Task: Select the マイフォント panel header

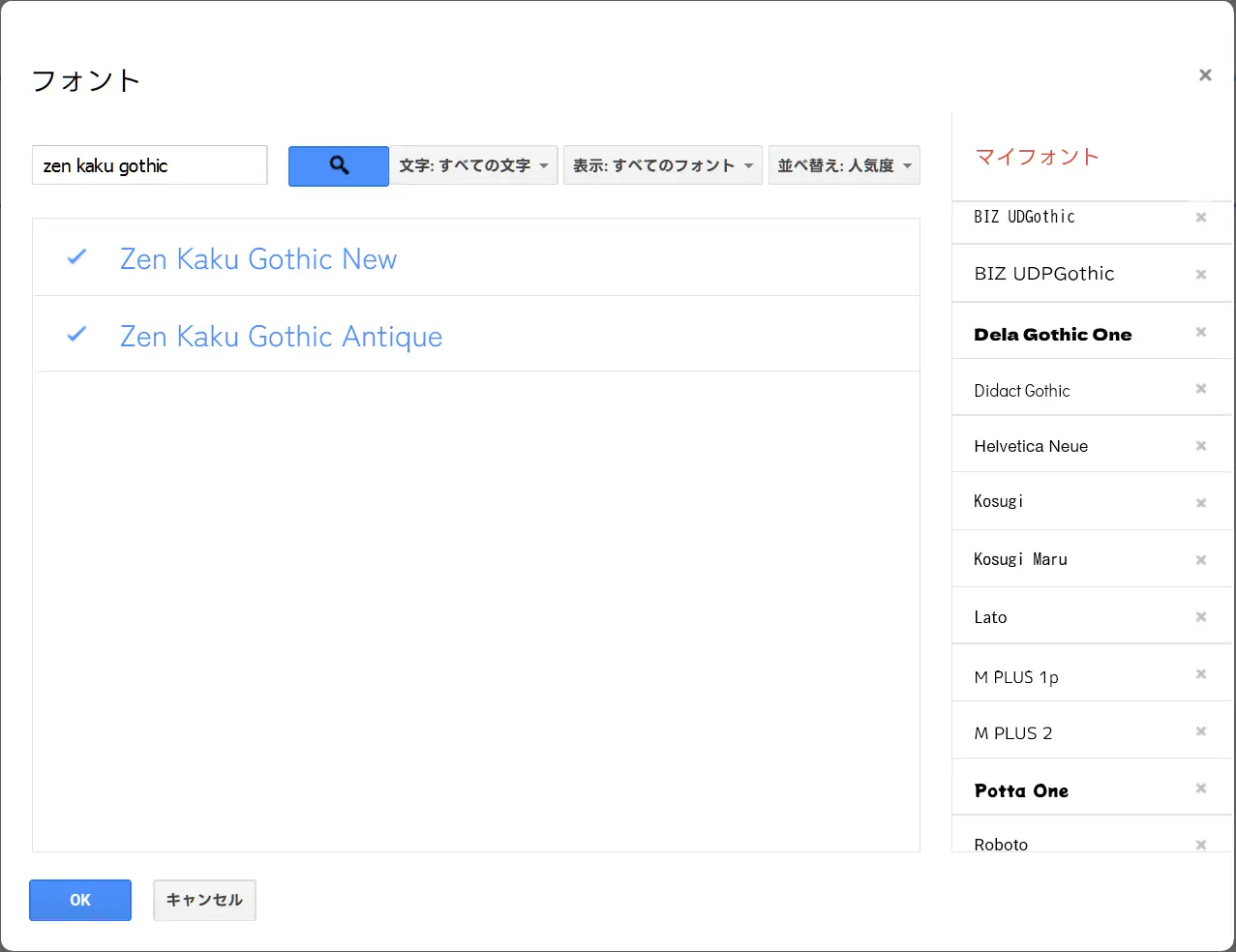Action: [x=1037, y=156]
